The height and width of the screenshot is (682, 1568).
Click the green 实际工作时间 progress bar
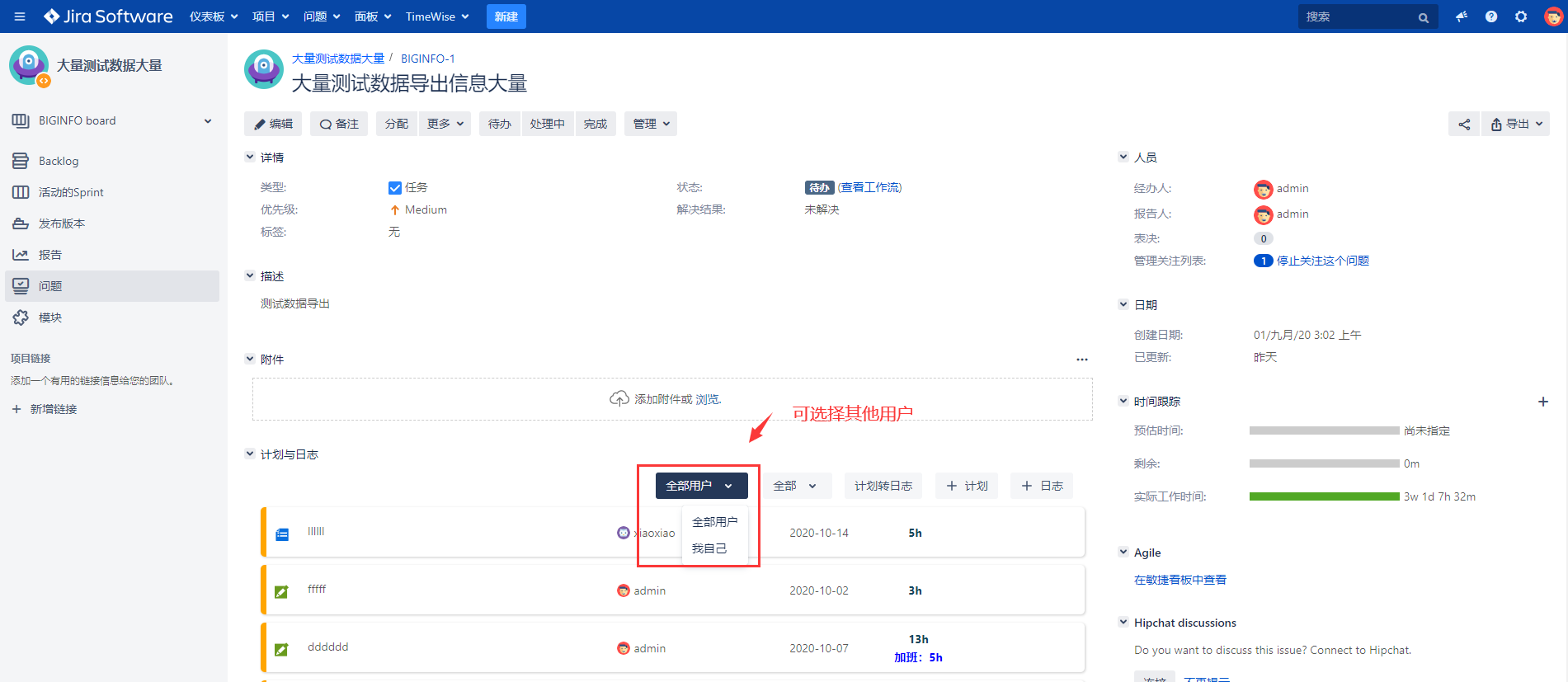pyautogui.click(x=1324, y=496)
